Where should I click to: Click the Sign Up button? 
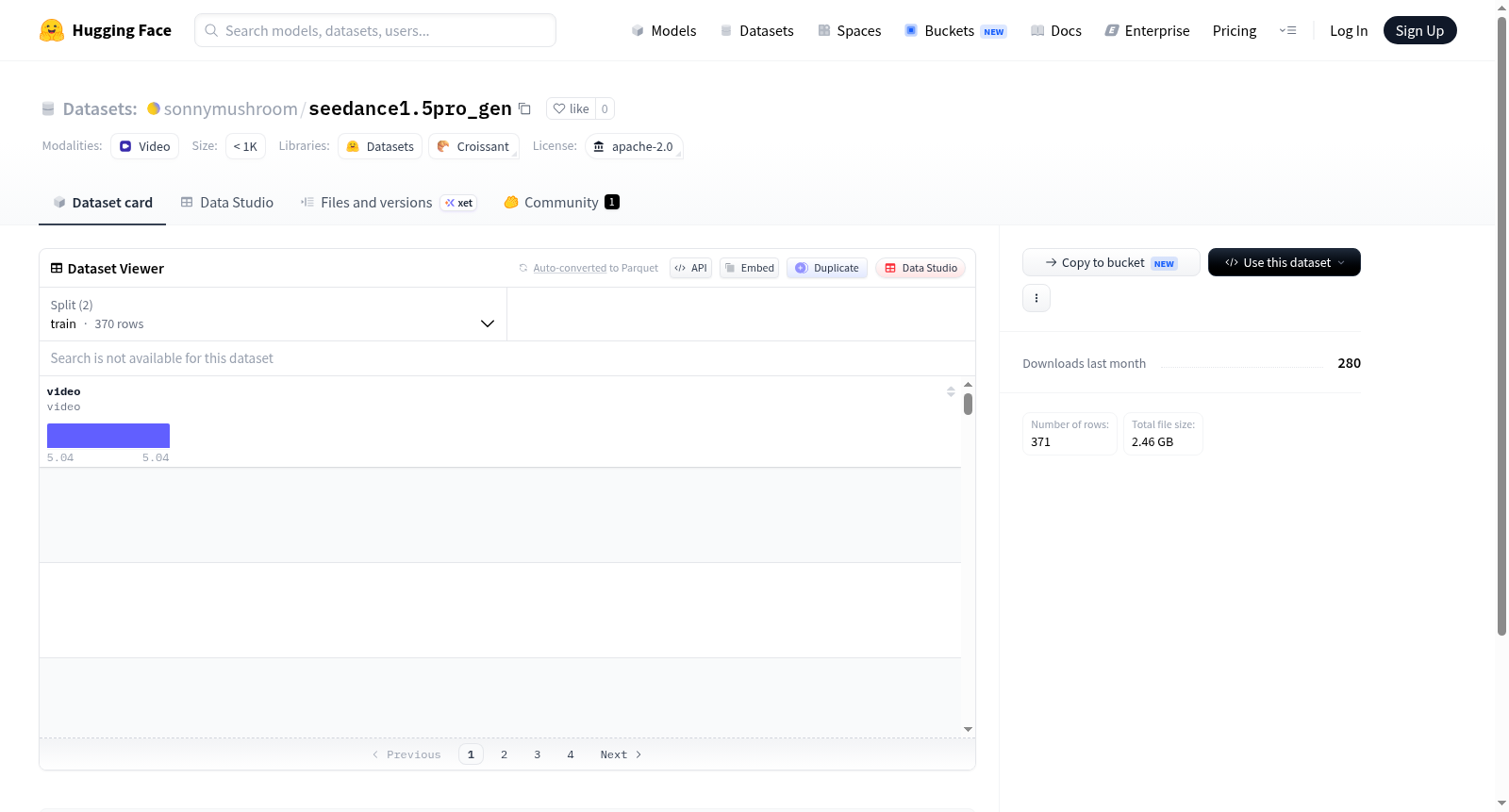(1420, 30)
